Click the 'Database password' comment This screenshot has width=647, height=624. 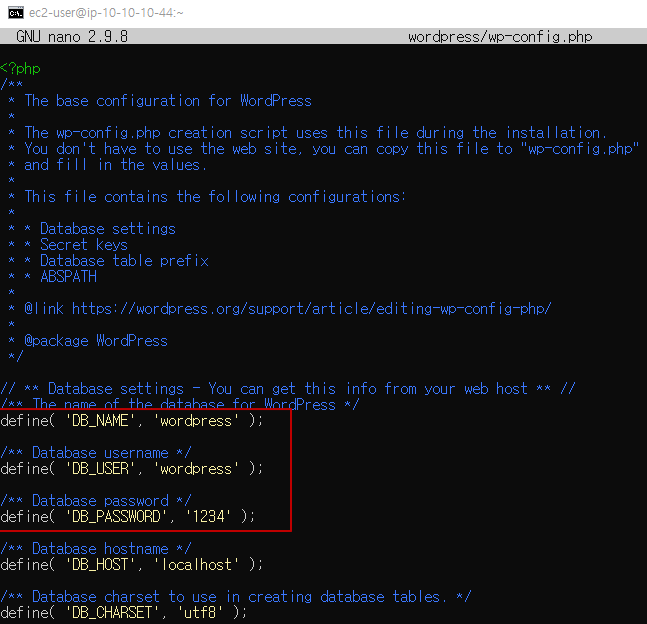click(x=96, y=501)
